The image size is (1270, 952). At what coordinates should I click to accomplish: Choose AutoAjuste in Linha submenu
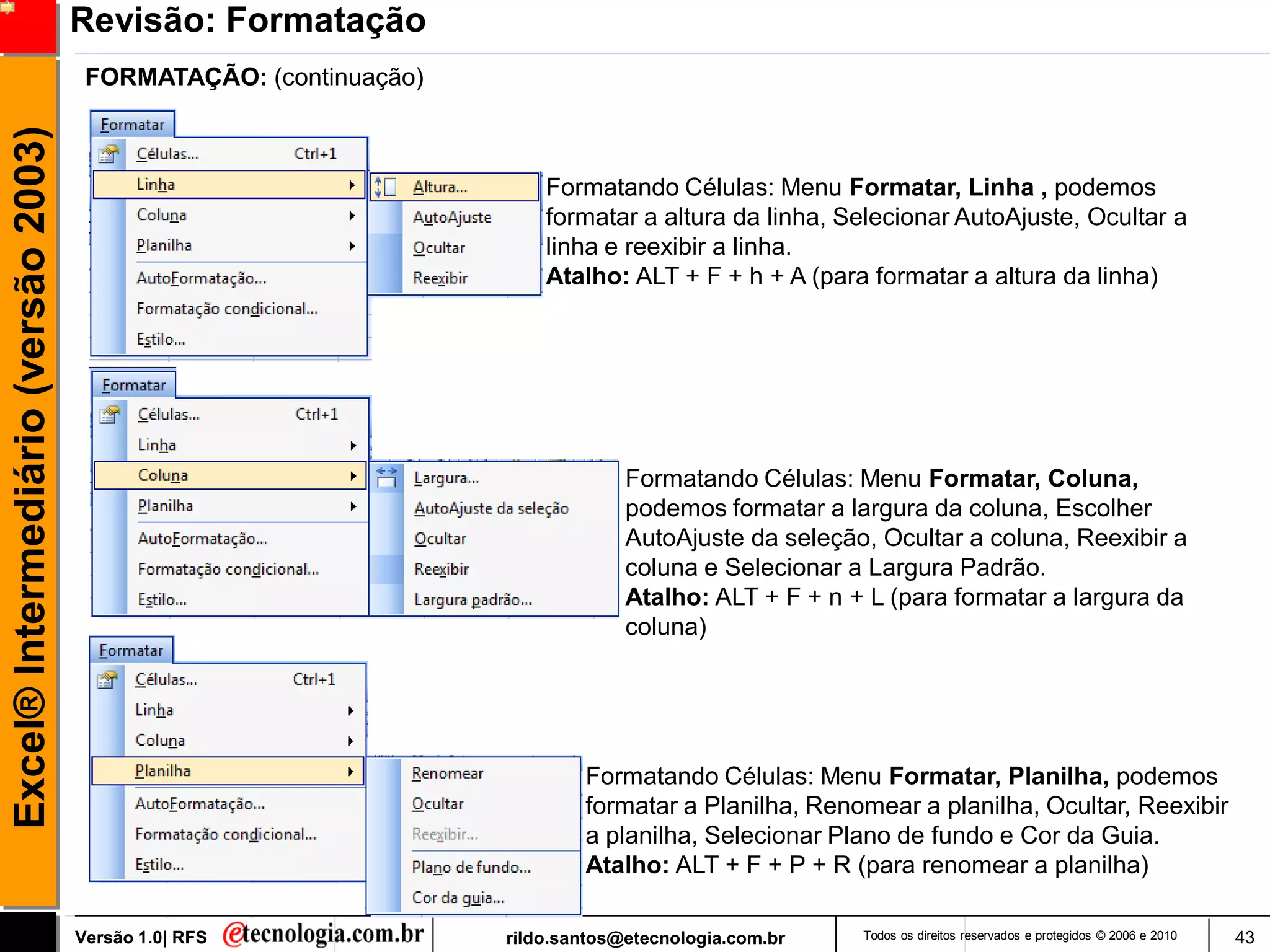(455, 217)
